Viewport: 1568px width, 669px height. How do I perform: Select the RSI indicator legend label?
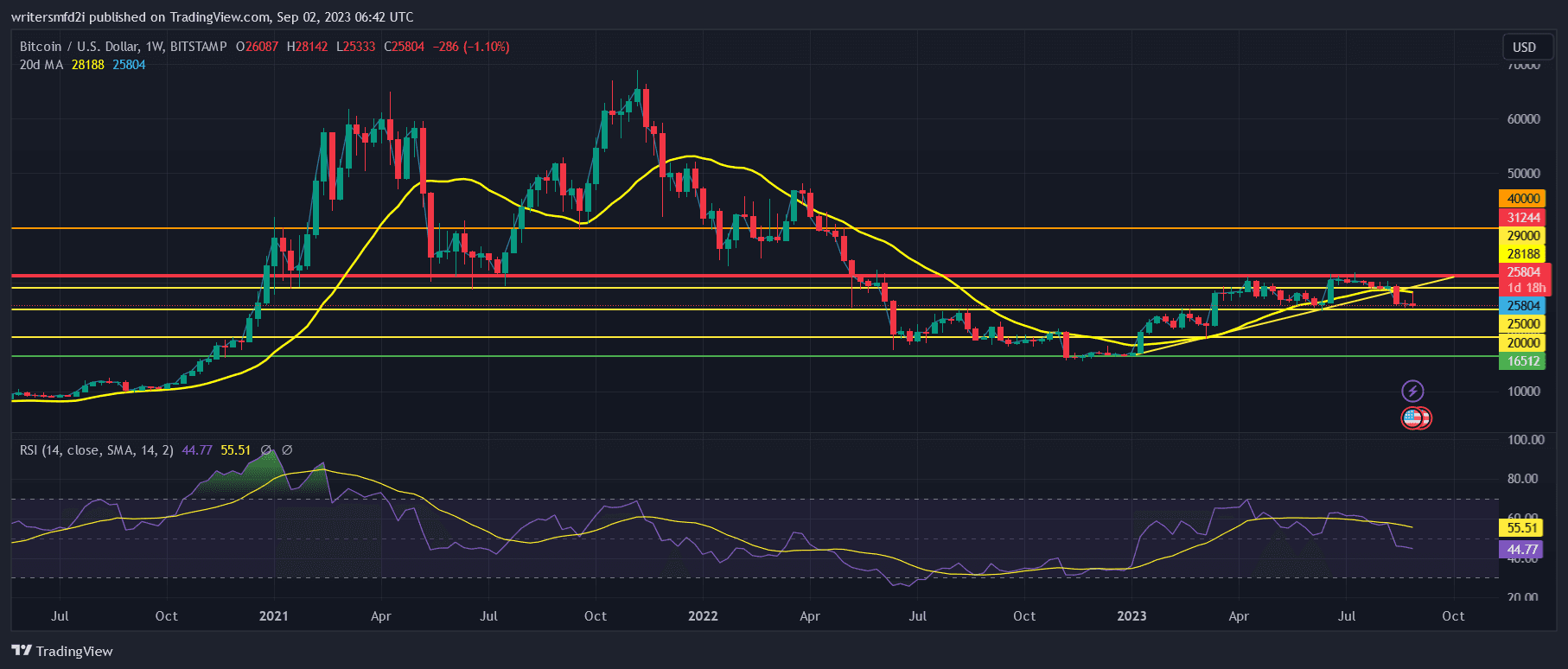click(96, 450)
